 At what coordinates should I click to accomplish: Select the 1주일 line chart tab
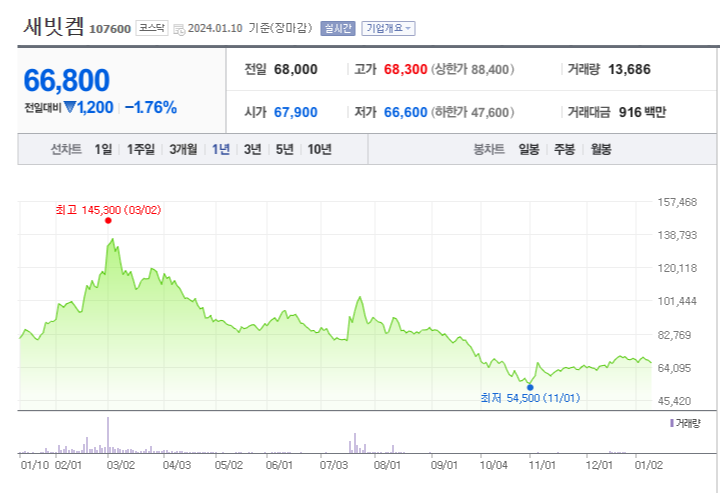[x=141, y=149]
